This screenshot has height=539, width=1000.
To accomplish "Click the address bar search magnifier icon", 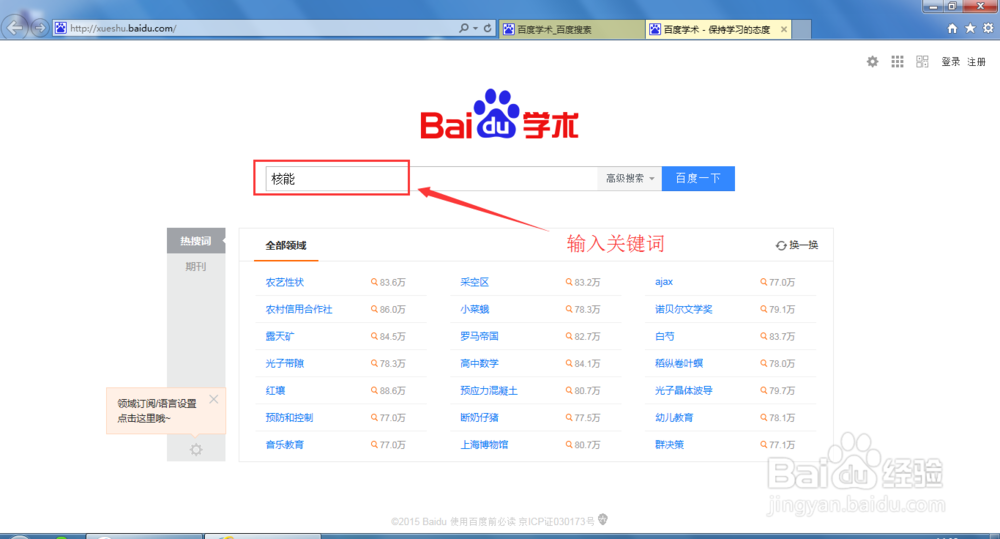I will click(464, 28).
